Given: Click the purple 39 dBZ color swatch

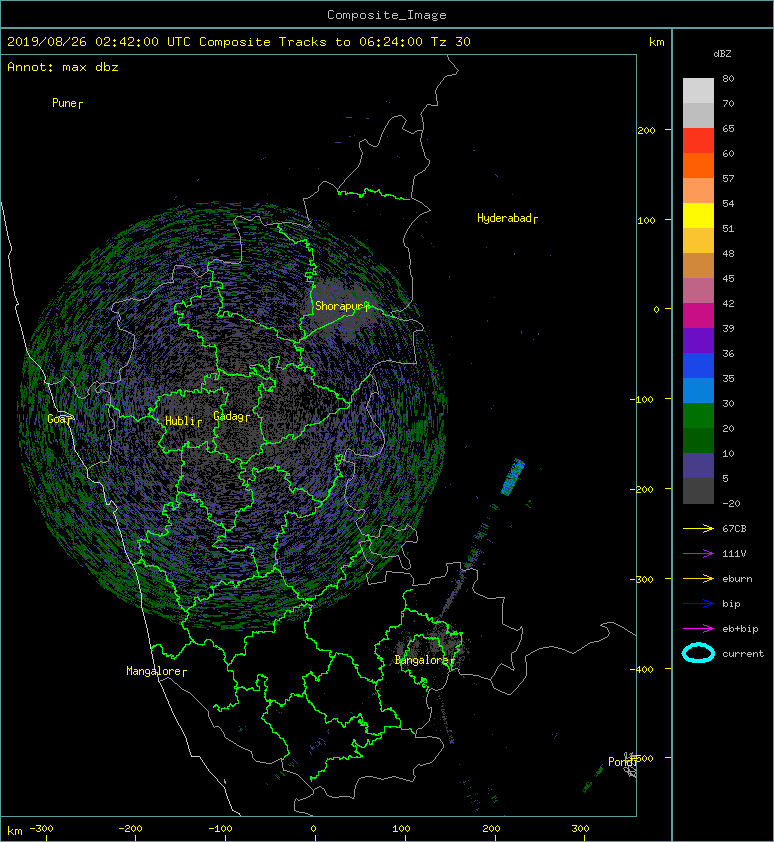Looking at the screenshot, I should pyautogui.click(x=698, y=341).
